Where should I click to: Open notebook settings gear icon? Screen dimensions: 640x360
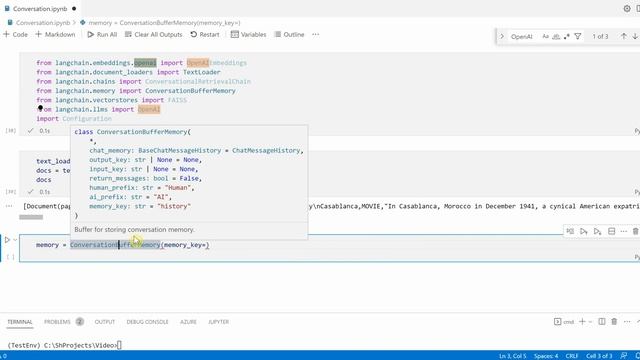[627, 9]
